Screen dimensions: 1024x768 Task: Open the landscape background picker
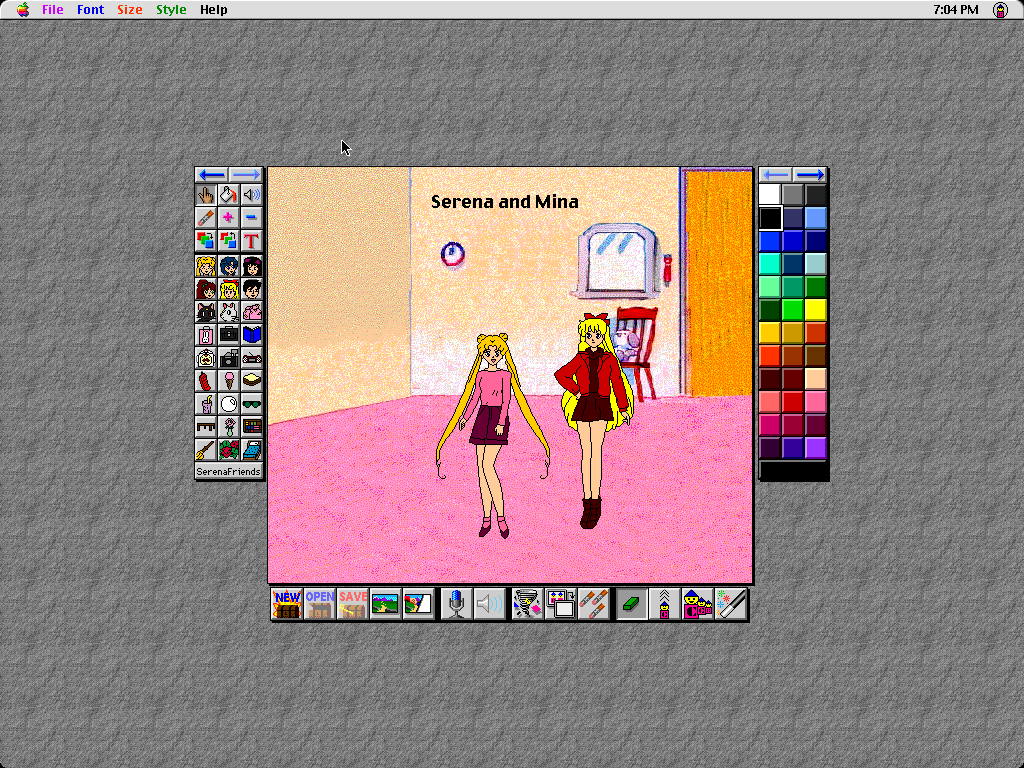click(385, 604)
